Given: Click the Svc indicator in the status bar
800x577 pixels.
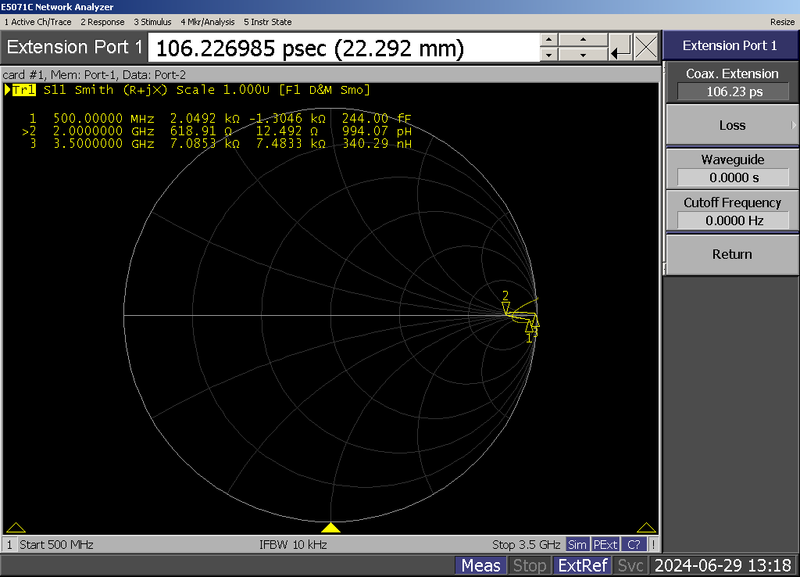Looking at the screenshot, I should [x=631, y=565].
